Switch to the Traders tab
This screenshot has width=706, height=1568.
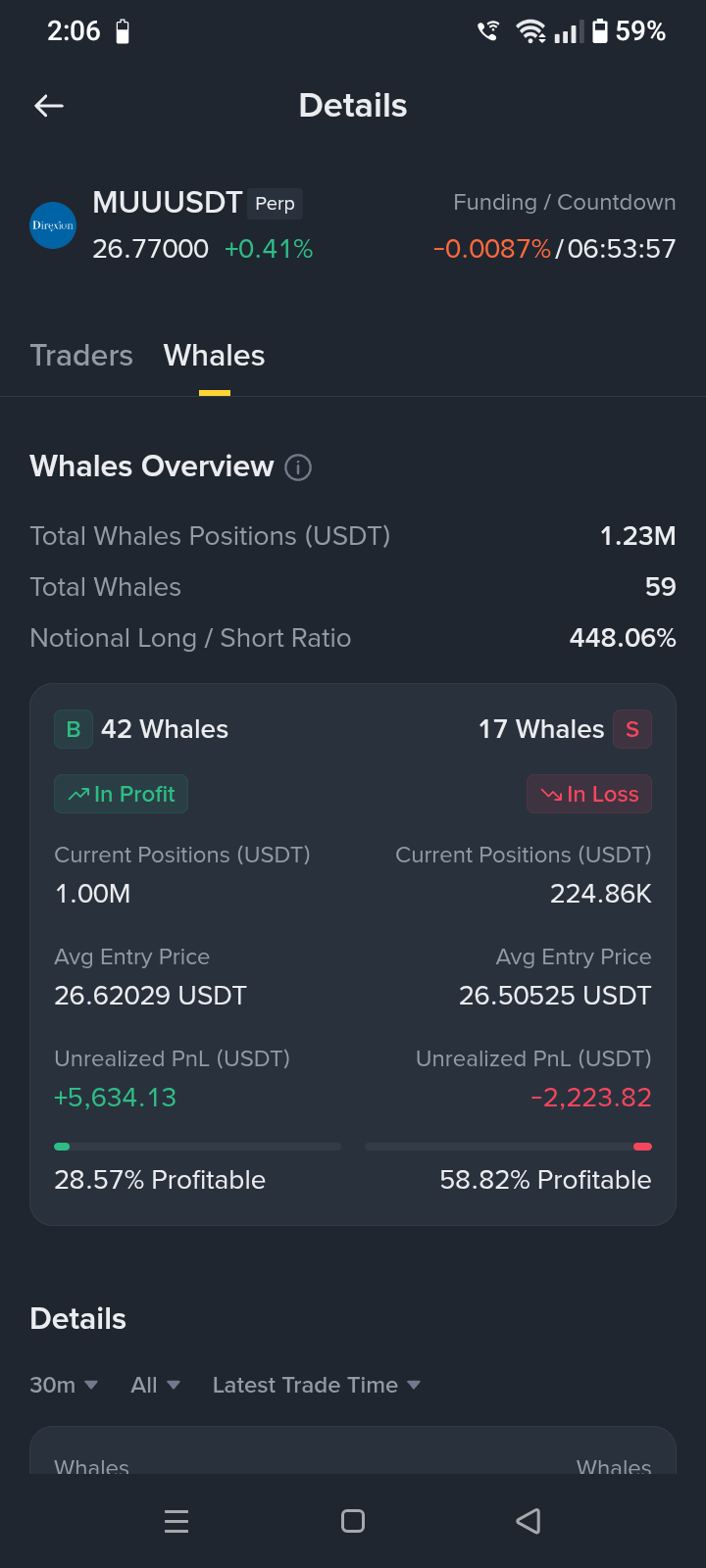pos(81,355)
